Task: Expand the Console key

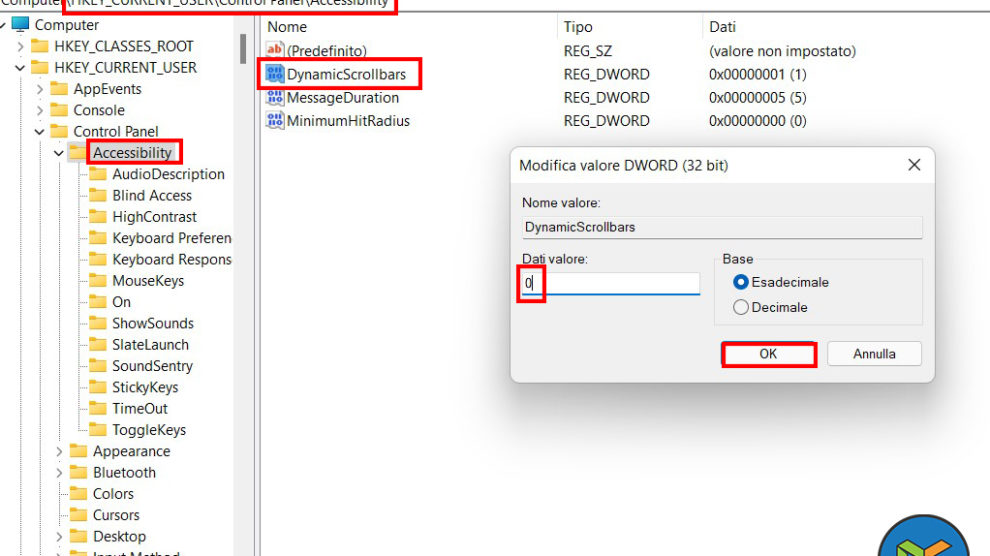Action: (x=40, y=110)
